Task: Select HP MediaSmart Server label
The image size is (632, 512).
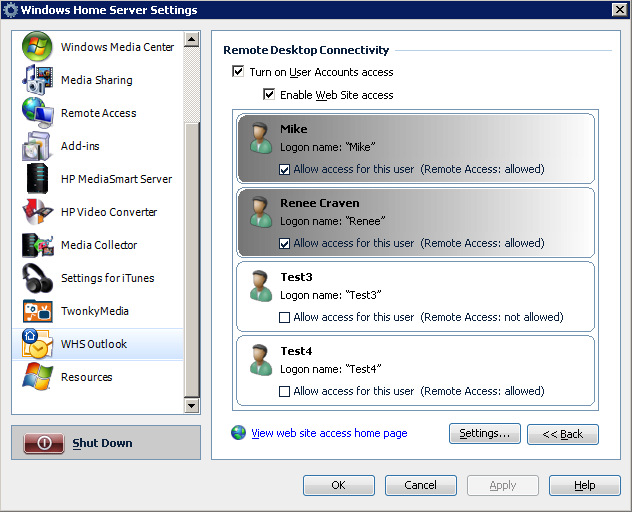Action: [x=116, y=179]
